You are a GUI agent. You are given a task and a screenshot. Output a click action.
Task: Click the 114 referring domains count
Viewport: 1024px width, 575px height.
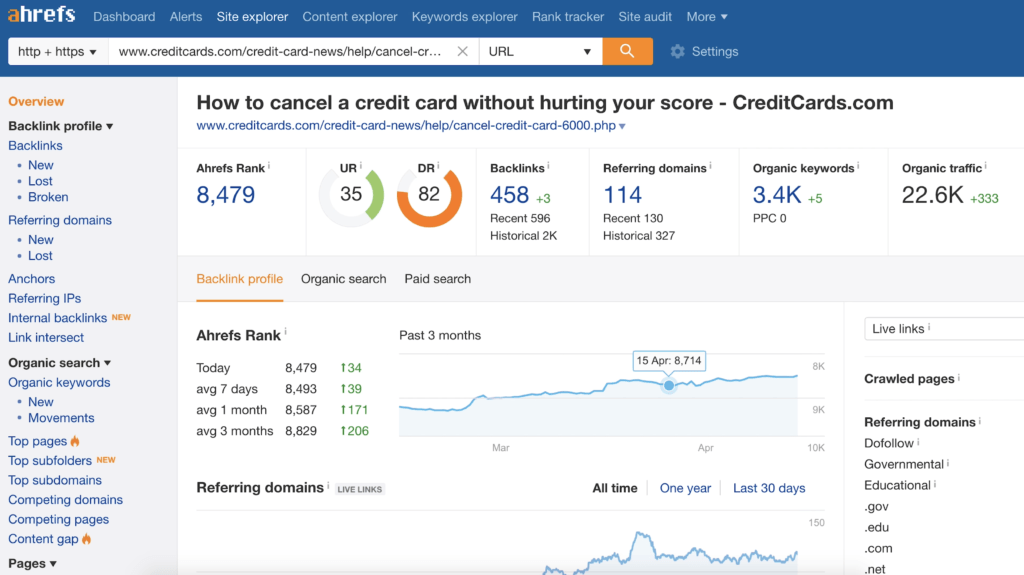point(622,195)
